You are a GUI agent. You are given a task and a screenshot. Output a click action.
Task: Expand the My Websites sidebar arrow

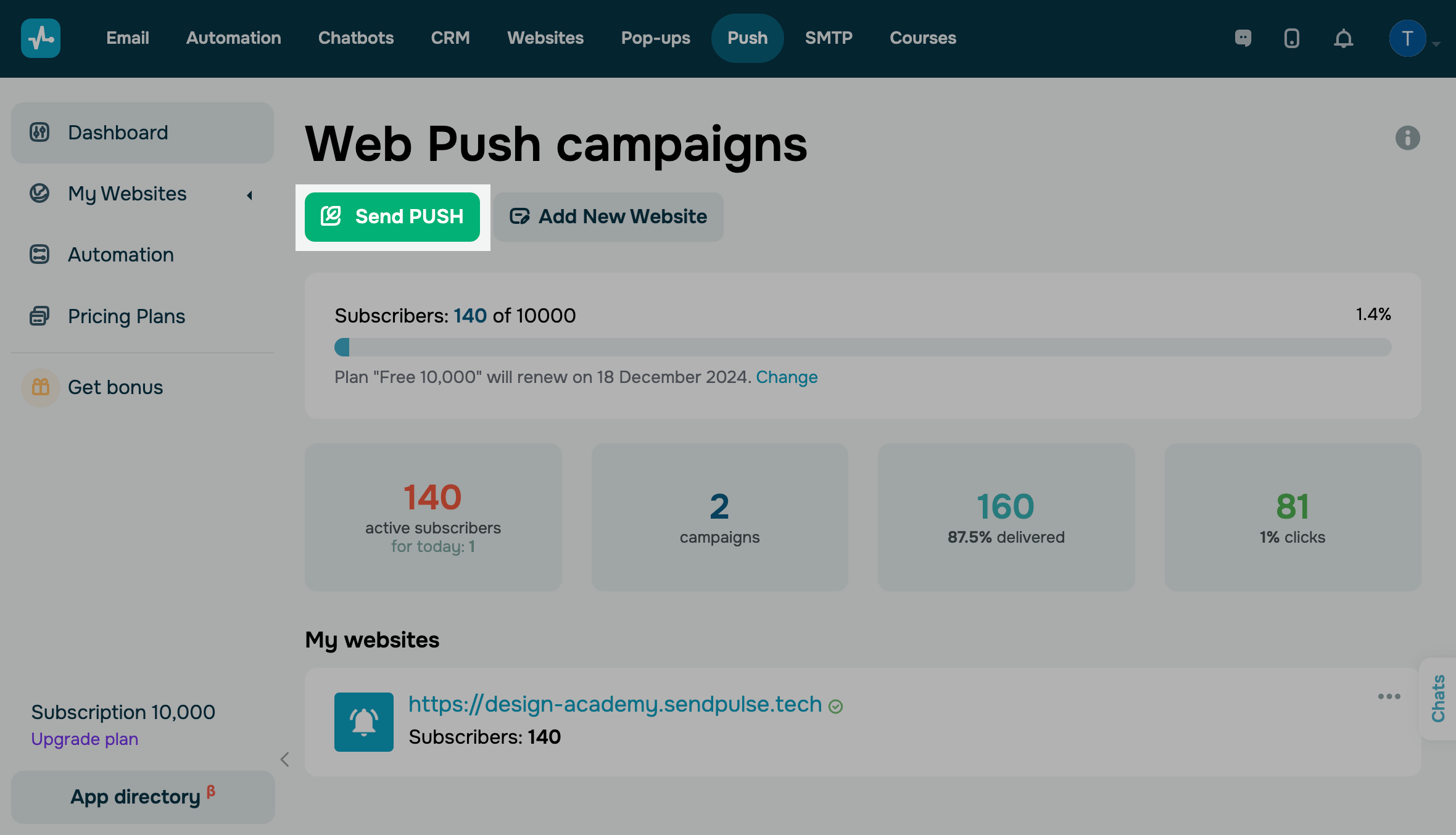[x=250, y=195]
